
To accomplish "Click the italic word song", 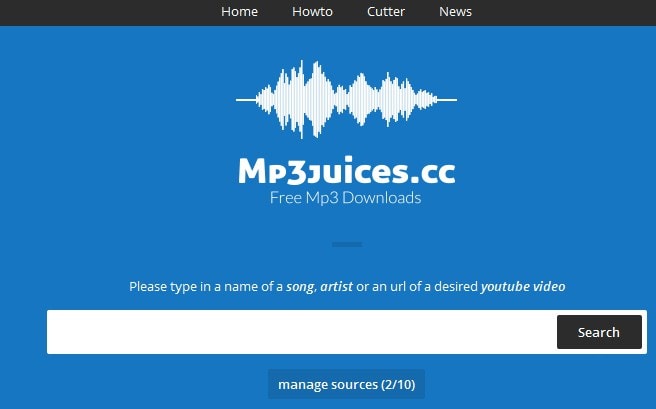I will coord(300,287).
